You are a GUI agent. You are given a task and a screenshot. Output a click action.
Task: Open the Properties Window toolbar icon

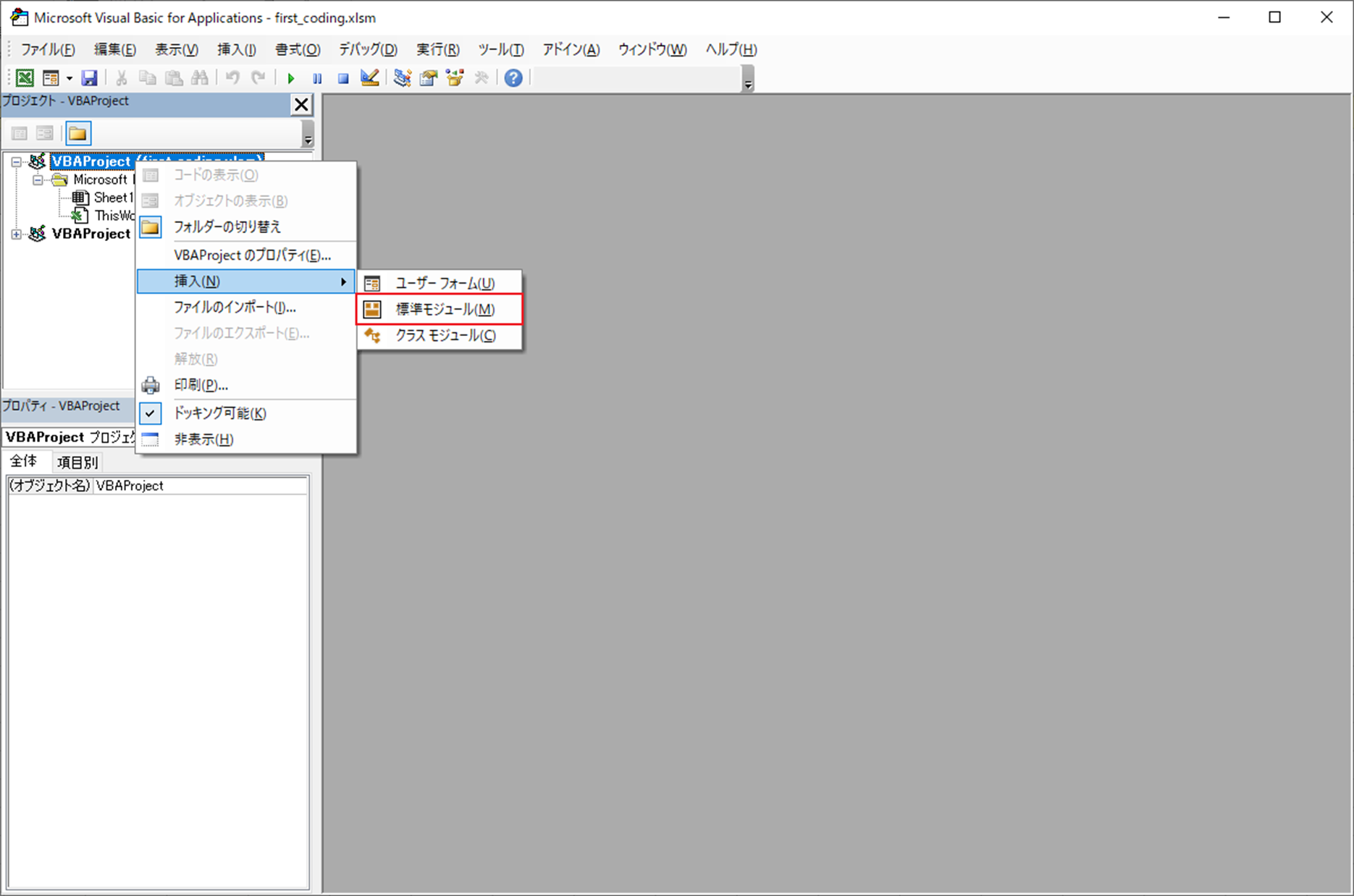click(429, 77)
